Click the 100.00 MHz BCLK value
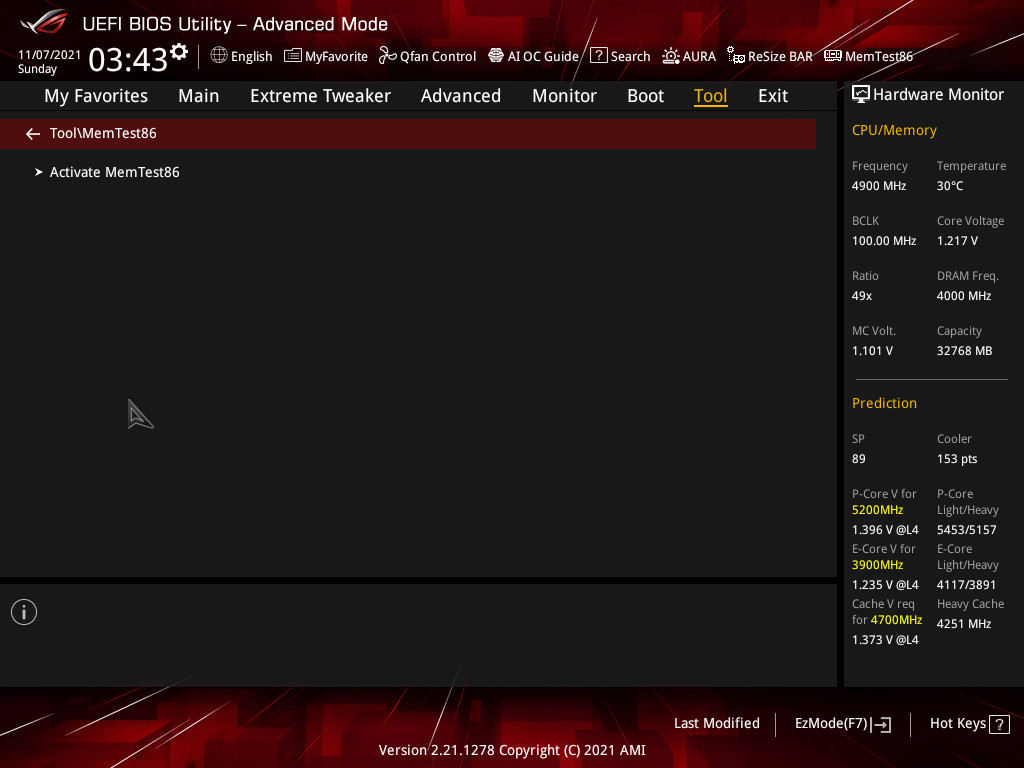Image resolution: width=1024 pixels, height=768 pixels. tap(884, 240)
